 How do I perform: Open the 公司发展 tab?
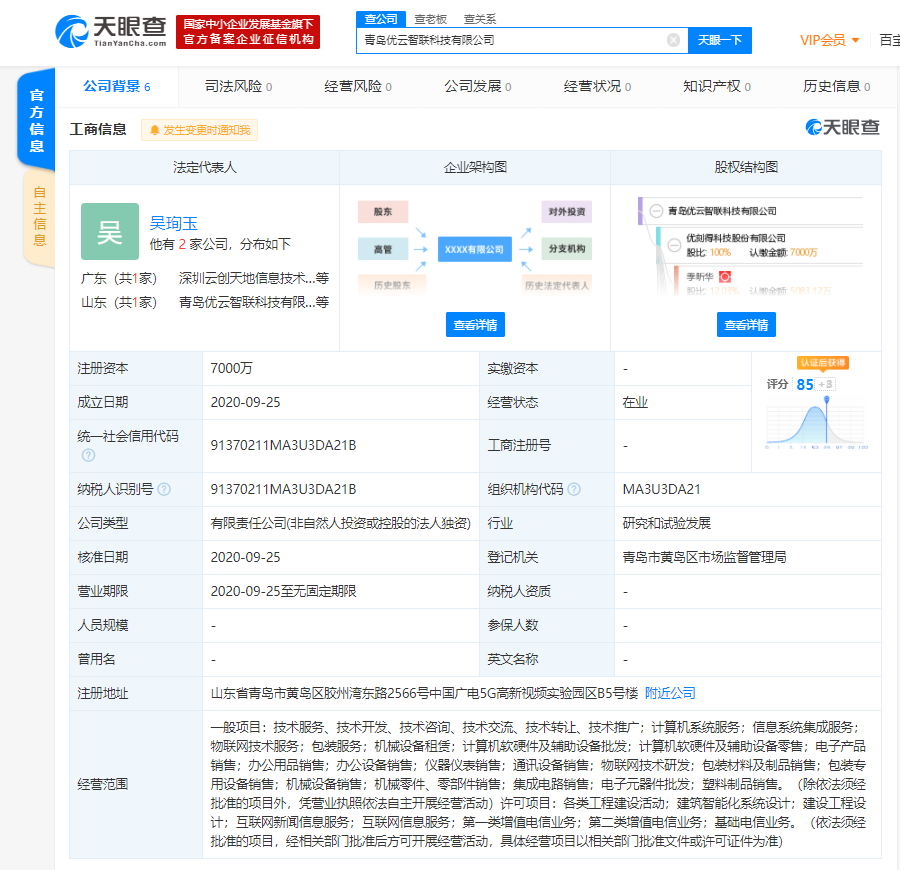coord(478,87)
